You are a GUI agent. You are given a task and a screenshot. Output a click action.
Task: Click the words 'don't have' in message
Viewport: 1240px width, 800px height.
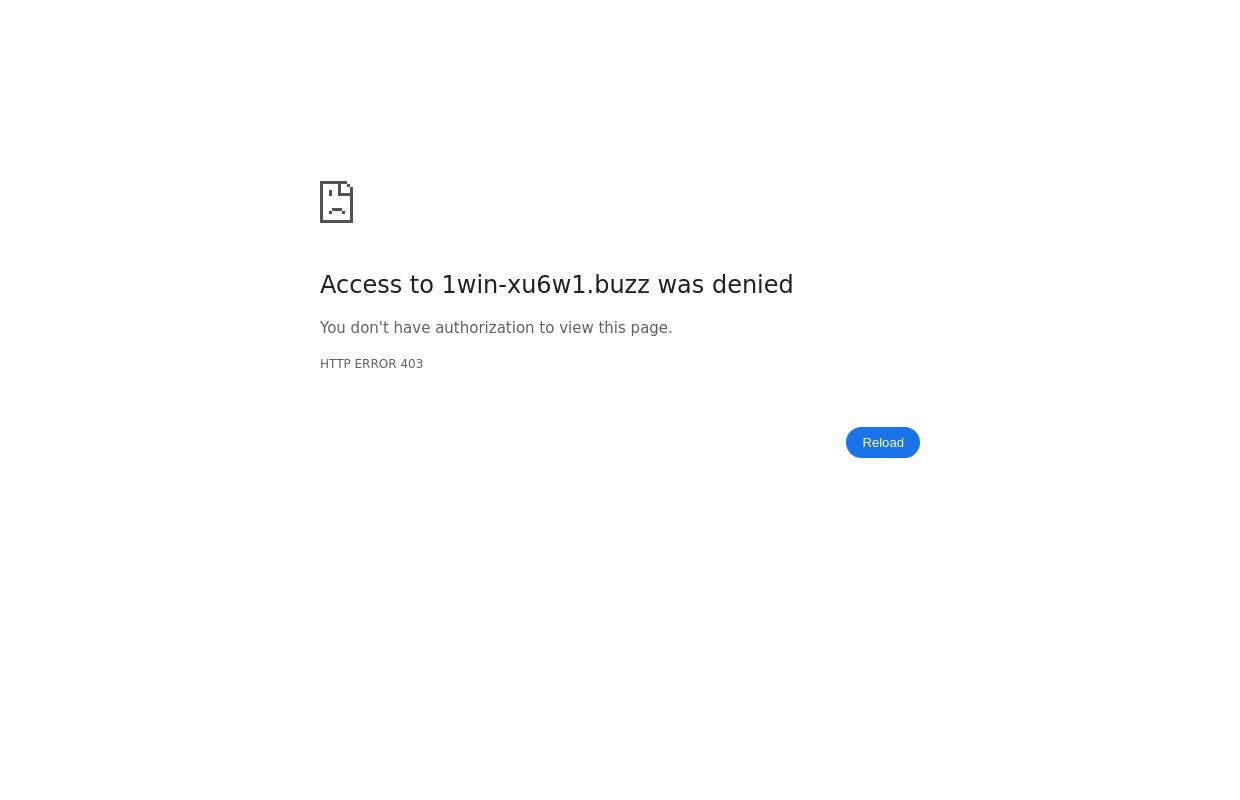[390, 328]
